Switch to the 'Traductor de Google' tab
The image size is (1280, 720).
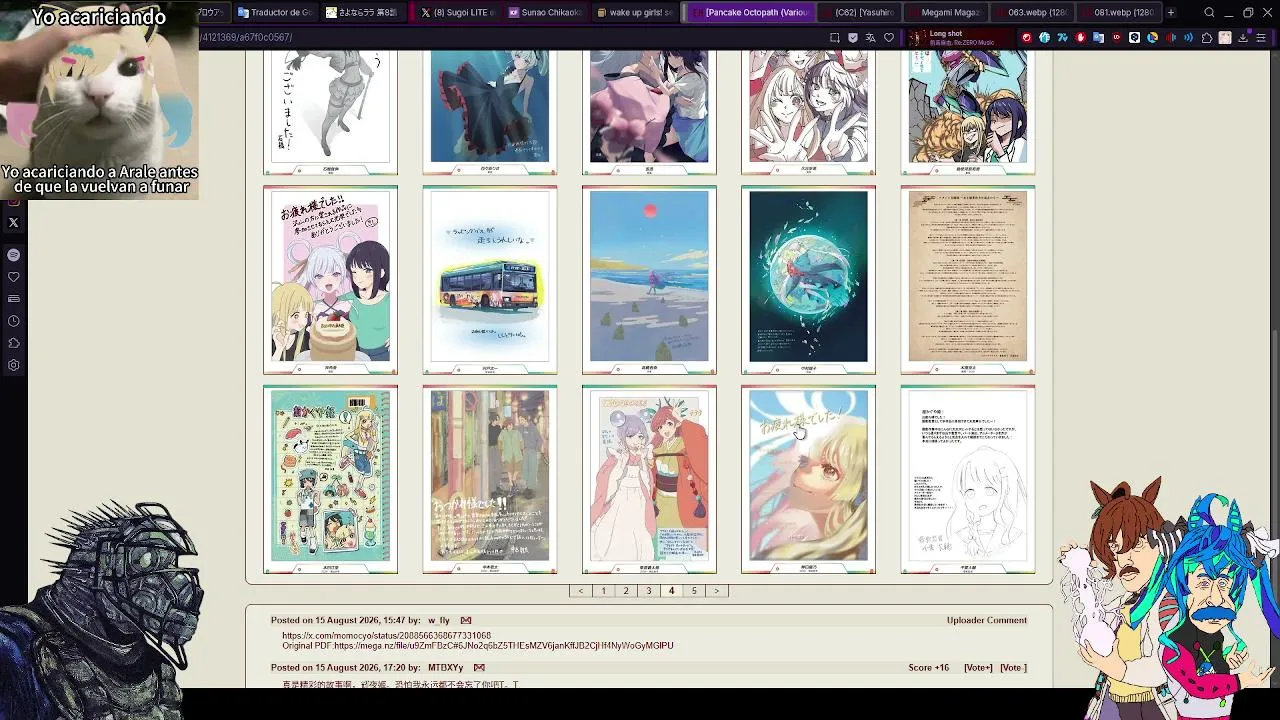pos(275,13)
